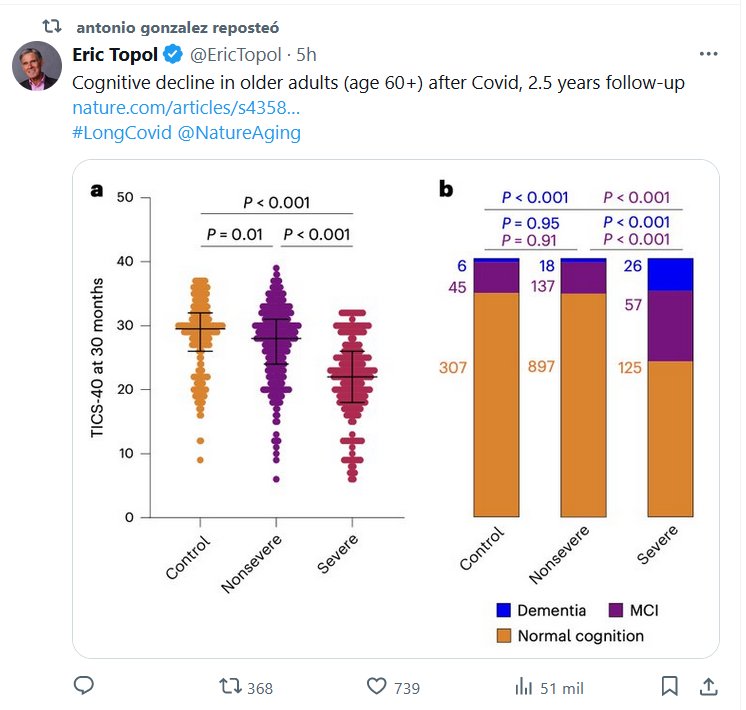Click the purple MCI legend swatch

(613, 610)
